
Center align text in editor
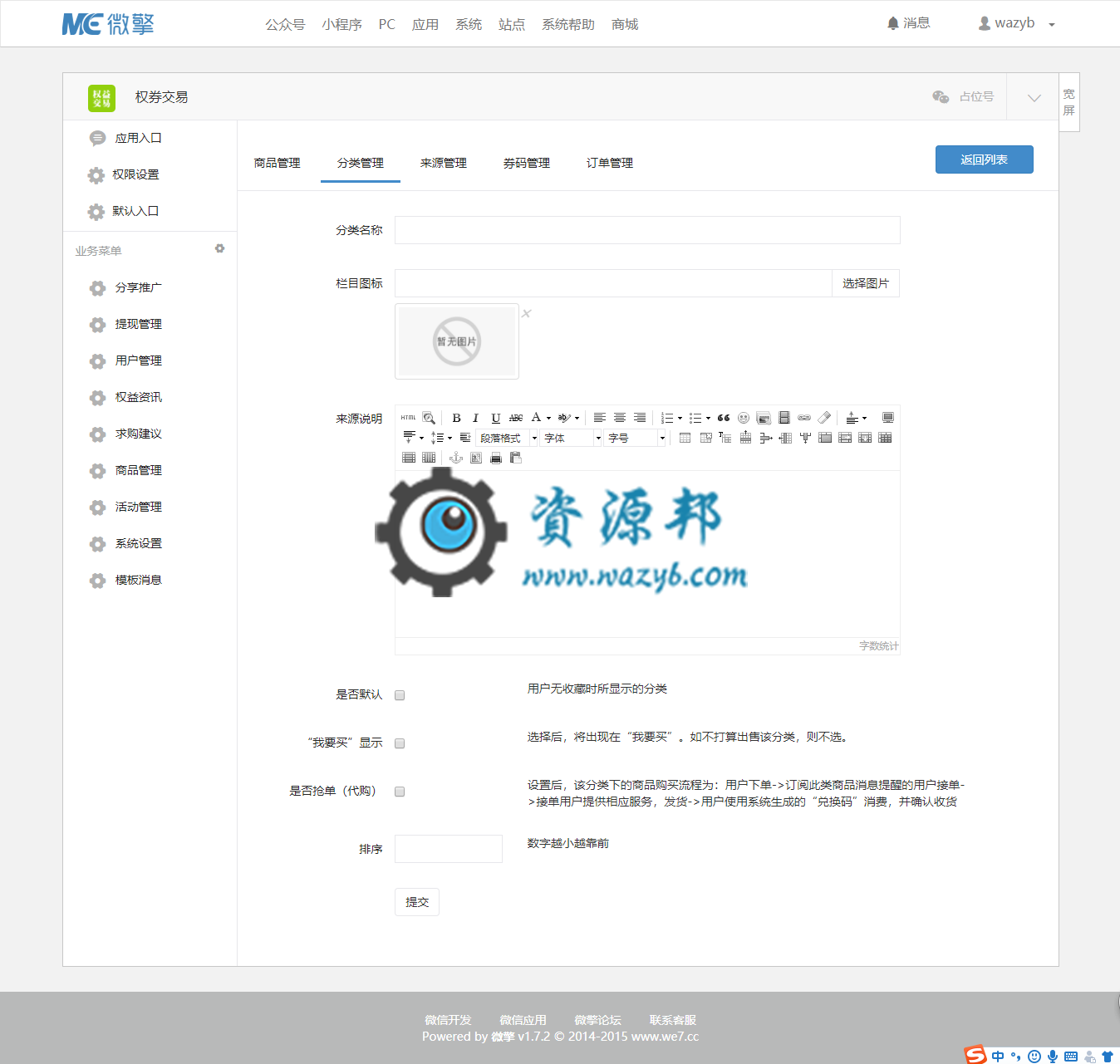point(620,418)
